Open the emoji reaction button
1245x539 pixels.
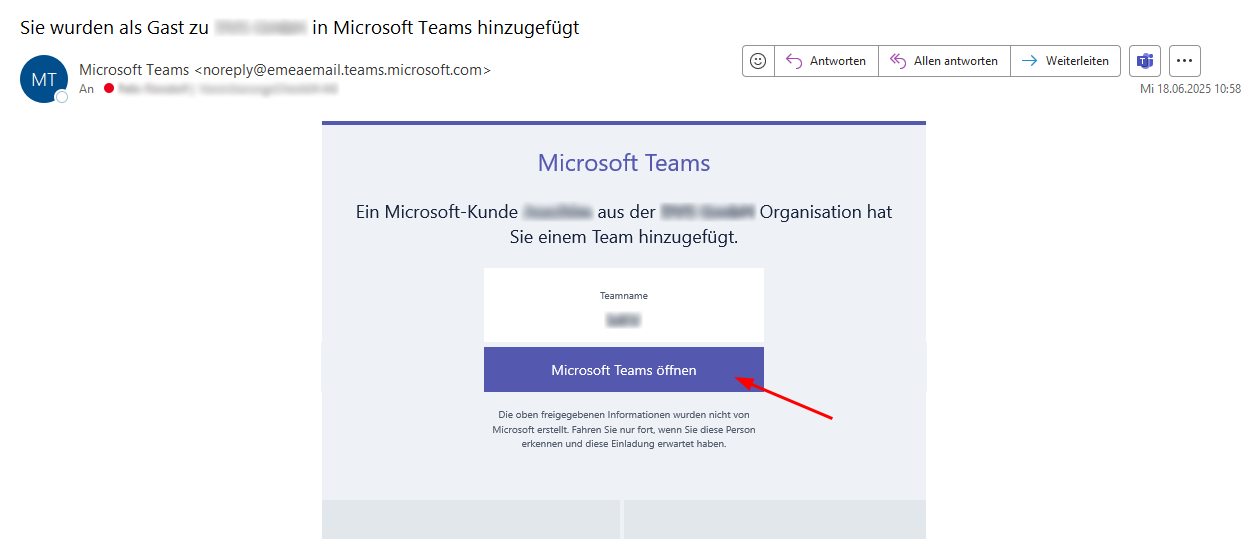(x=759, y=61)
